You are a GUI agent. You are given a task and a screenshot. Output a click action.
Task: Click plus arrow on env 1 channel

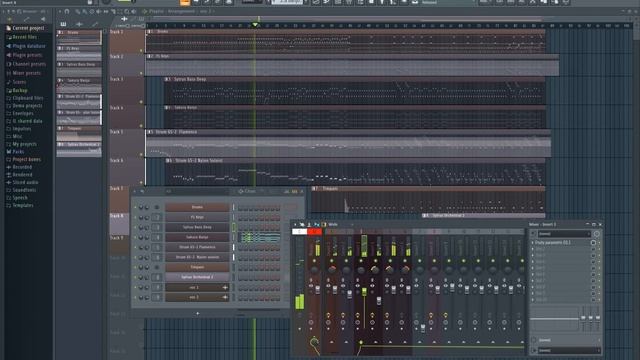pos(225,287)
